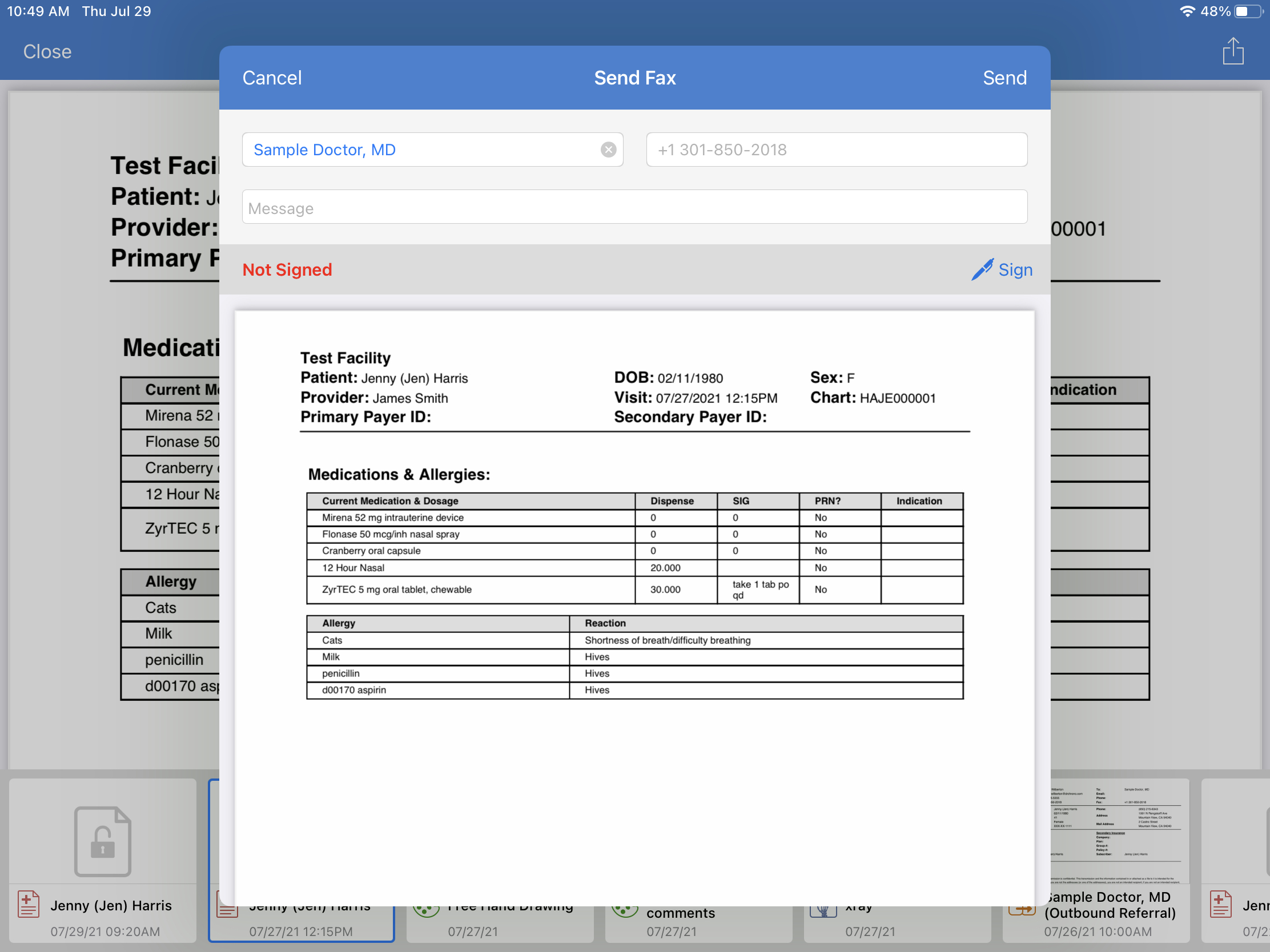Tap the Not Signed status label
1270x952 pixels.
[x=287, y=270]
